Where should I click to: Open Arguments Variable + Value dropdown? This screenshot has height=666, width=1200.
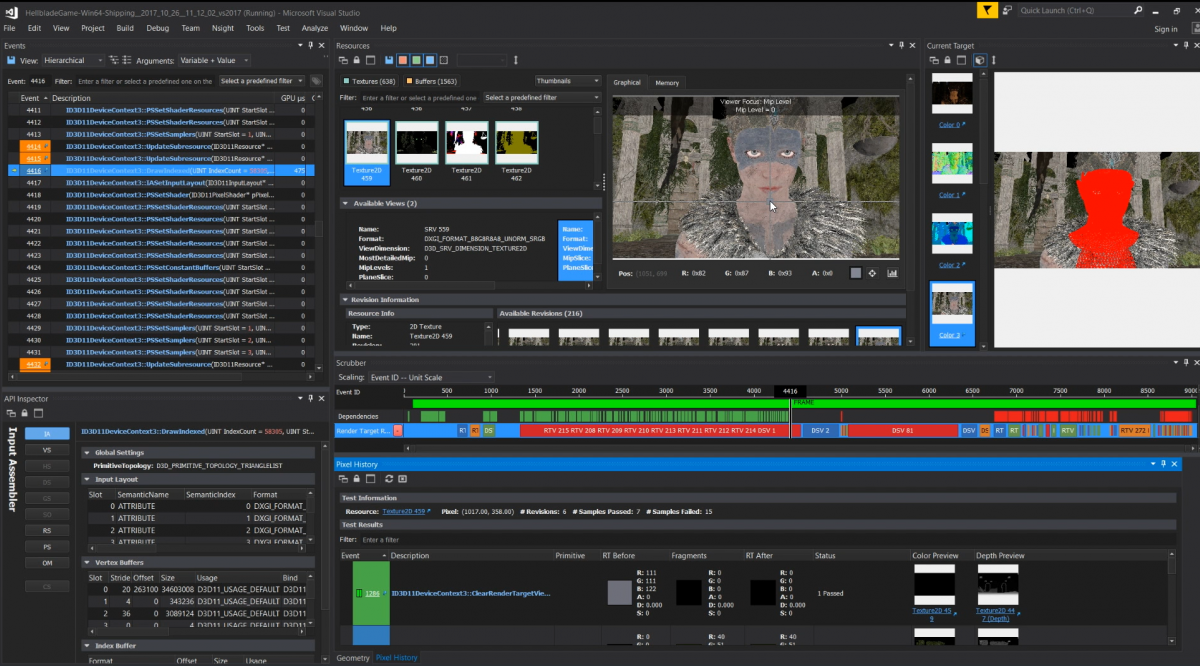214,60
